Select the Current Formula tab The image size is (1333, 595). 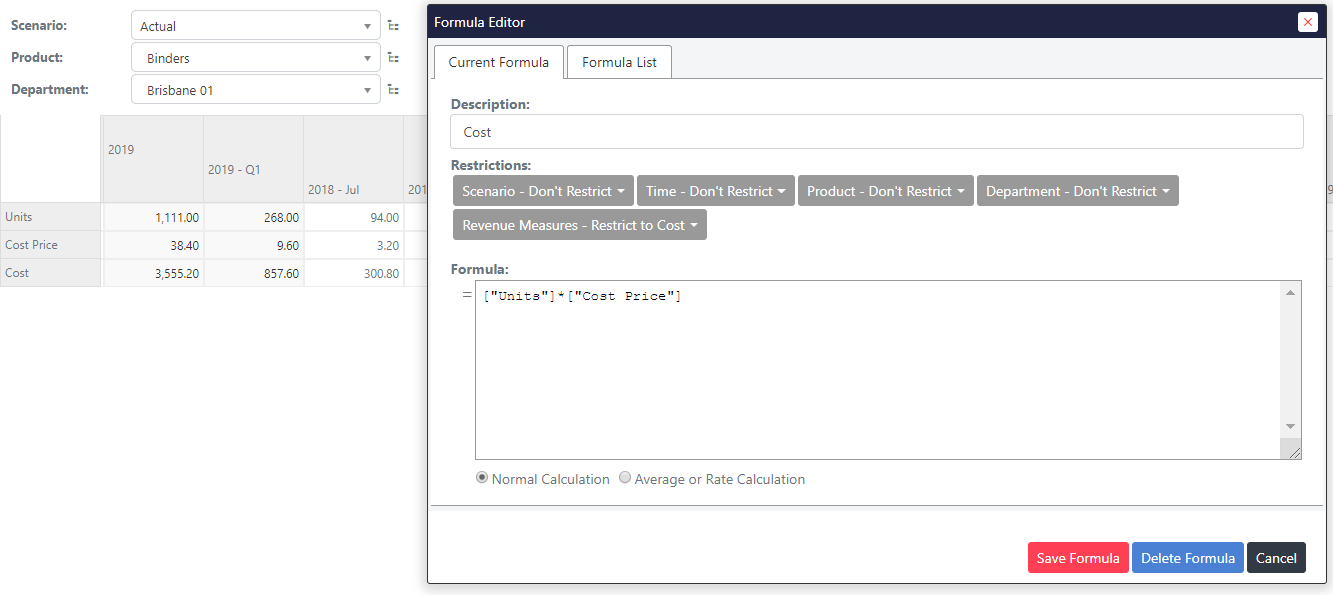point(498,61)
